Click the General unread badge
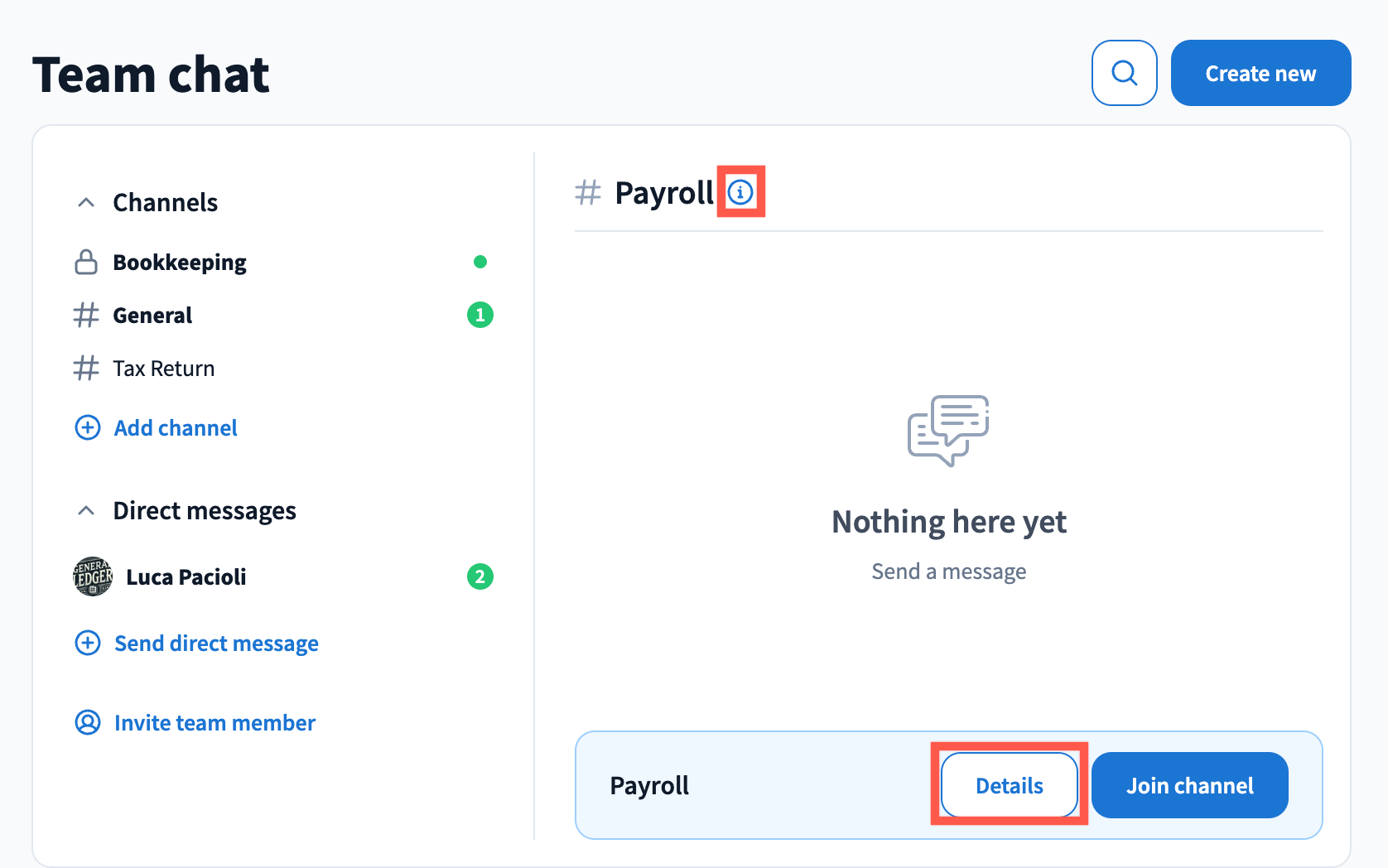The image size is (1388, 868). point(480,315)
